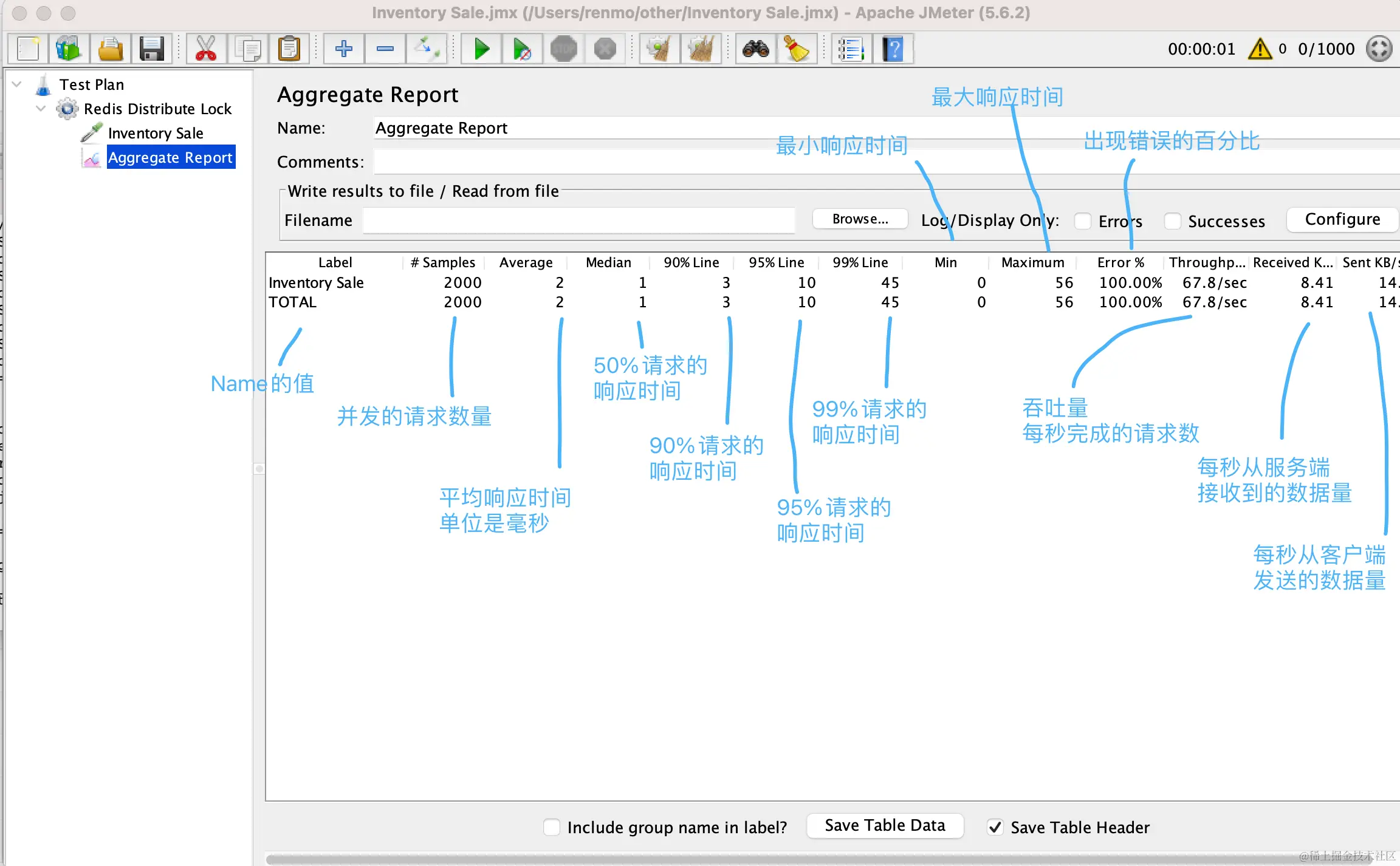Sort by 99% Line column header

[x=860, y=262]
